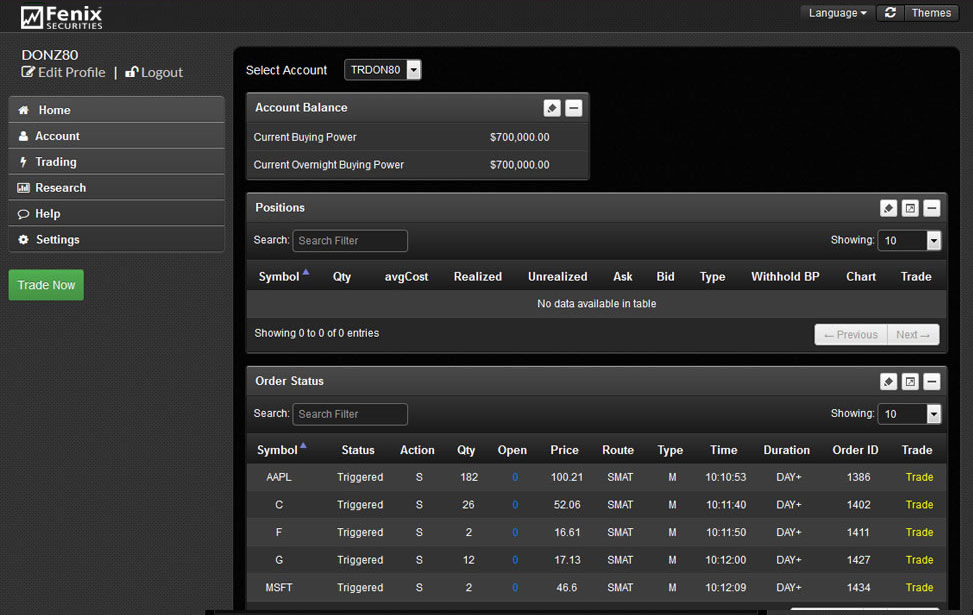Screen dimensions: 973x615
Task: Click open quantity 0 for MSFT
Action: (x=515, y=587)
